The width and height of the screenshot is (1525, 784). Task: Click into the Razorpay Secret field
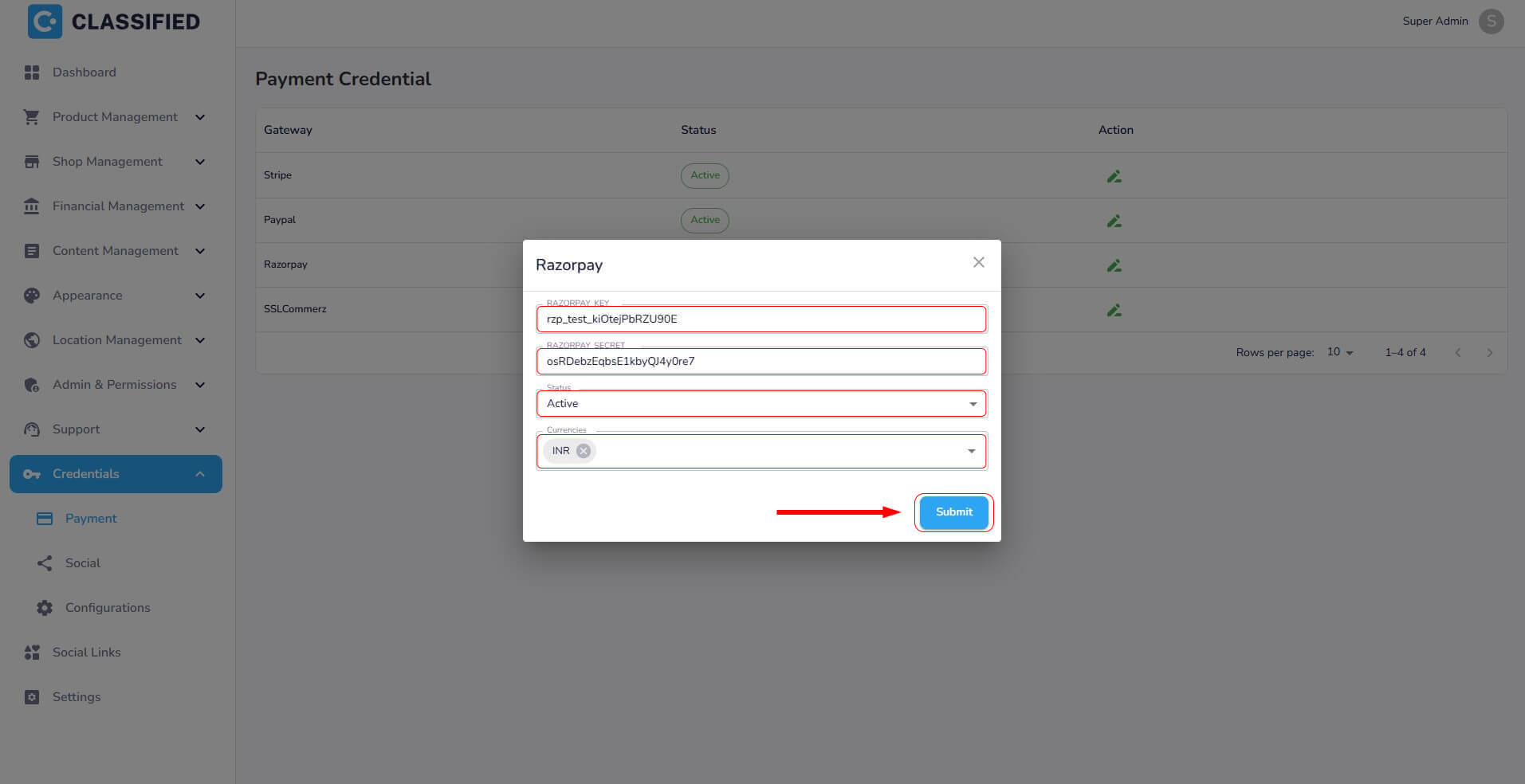click(761, 361)
